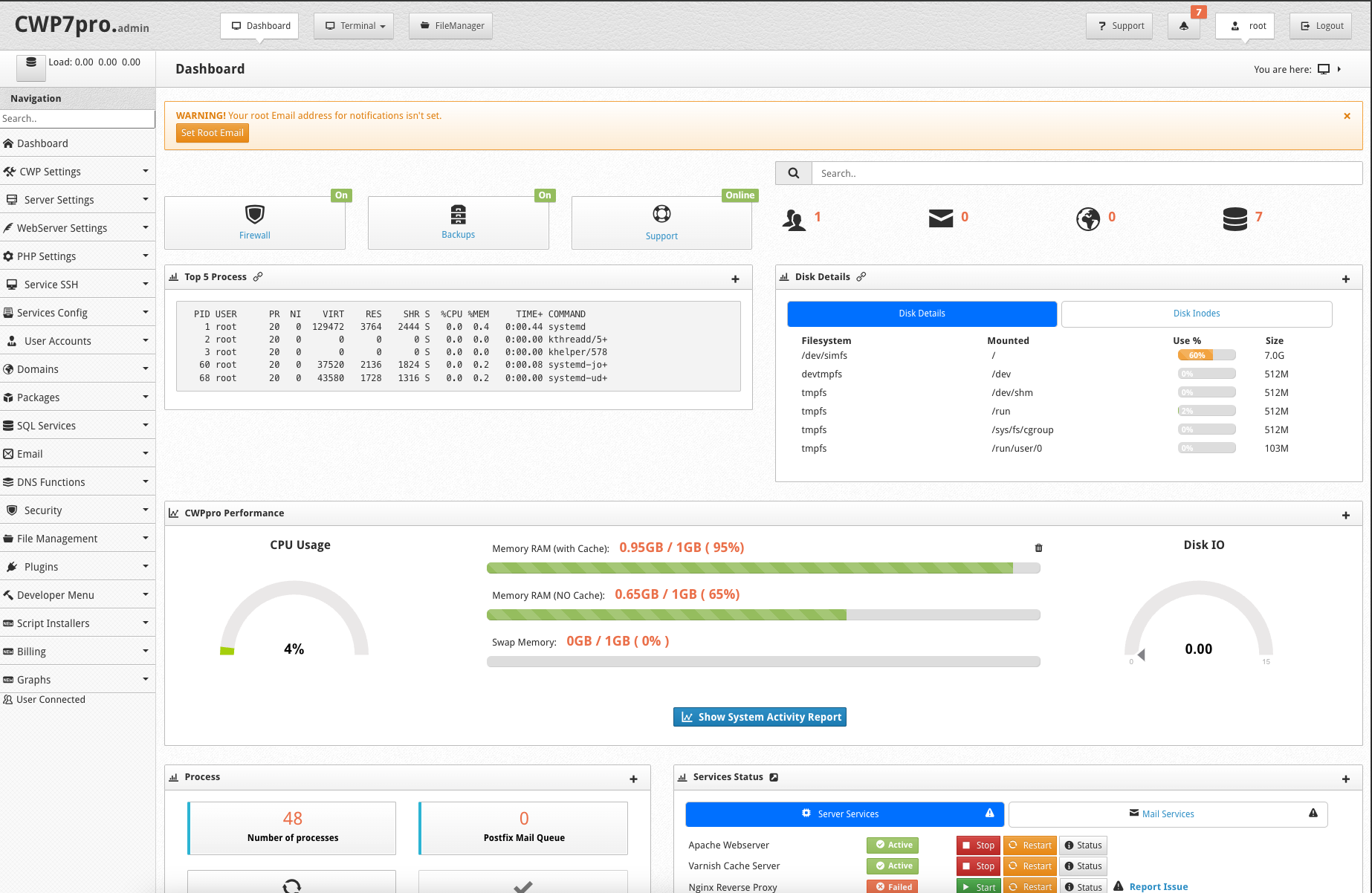Expand Domains navigation menu

click(x=77, y=369)
